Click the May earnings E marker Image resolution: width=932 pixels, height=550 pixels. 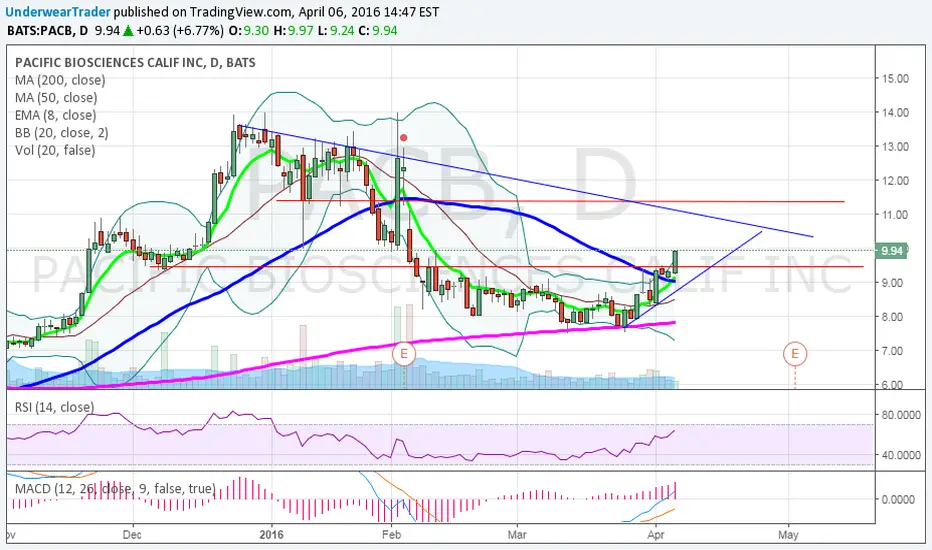click(x=795, y=354)
